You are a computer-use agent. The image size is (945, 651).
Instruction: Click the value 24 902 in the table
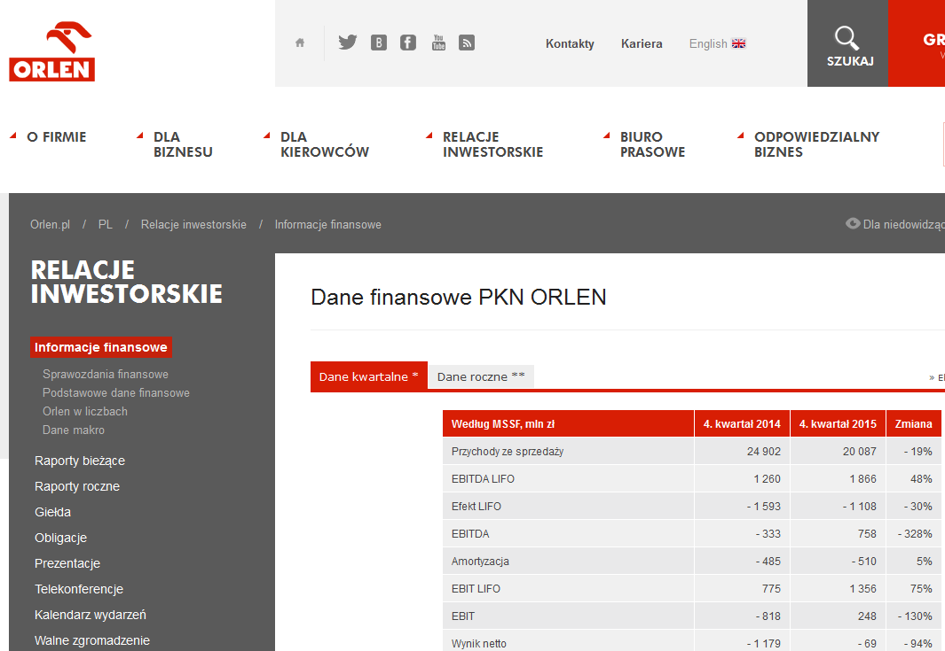(764, 451)
